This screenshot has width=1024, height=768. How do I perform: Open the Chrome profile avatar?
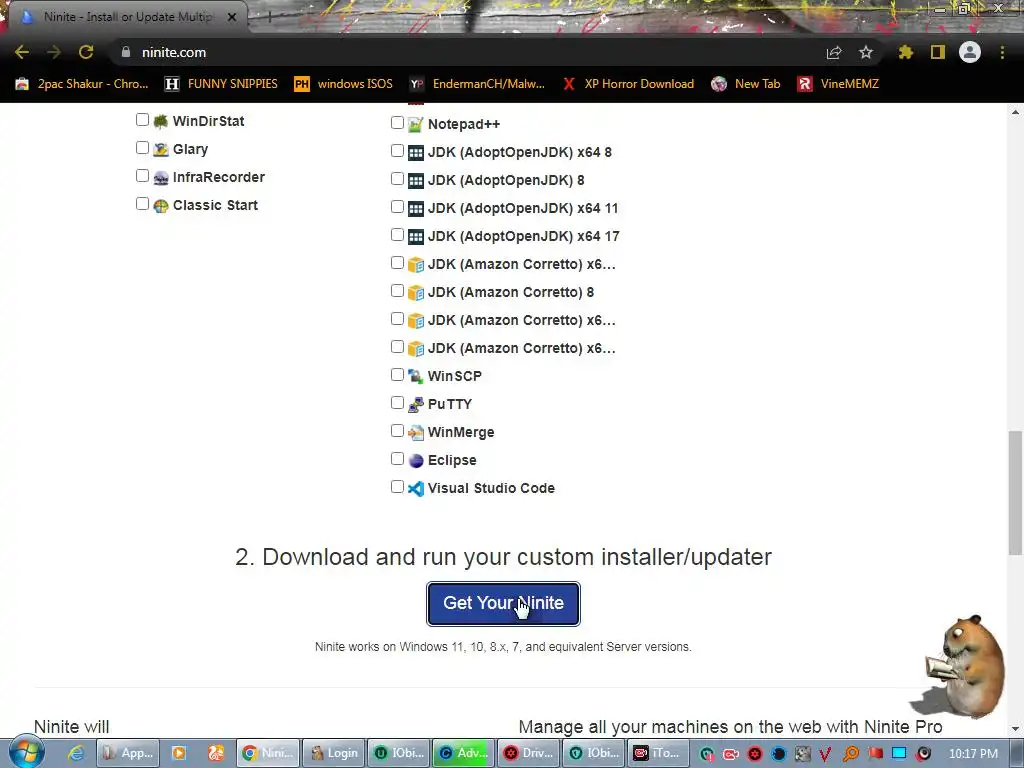pyautogui.click(x=970, y=52)
